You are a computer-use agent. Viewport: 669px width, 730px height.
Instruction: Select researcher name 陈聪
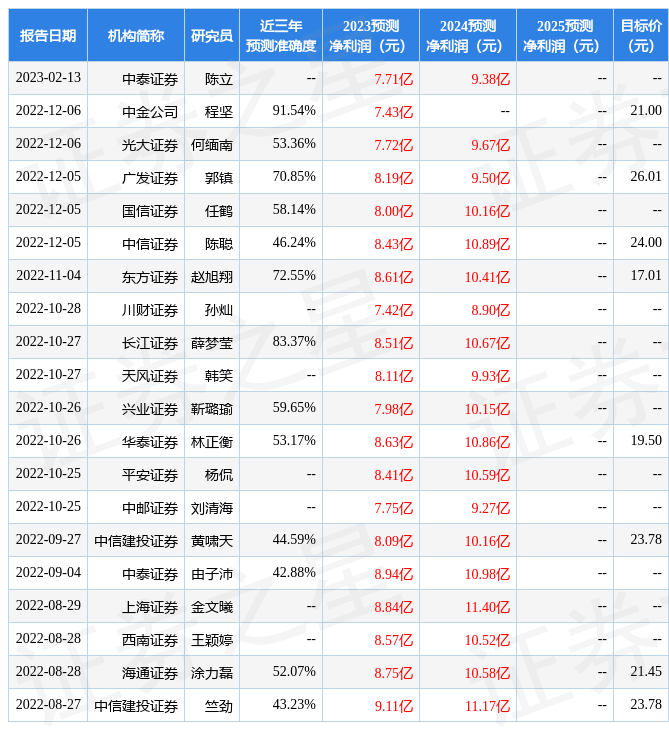click(219, 244)
